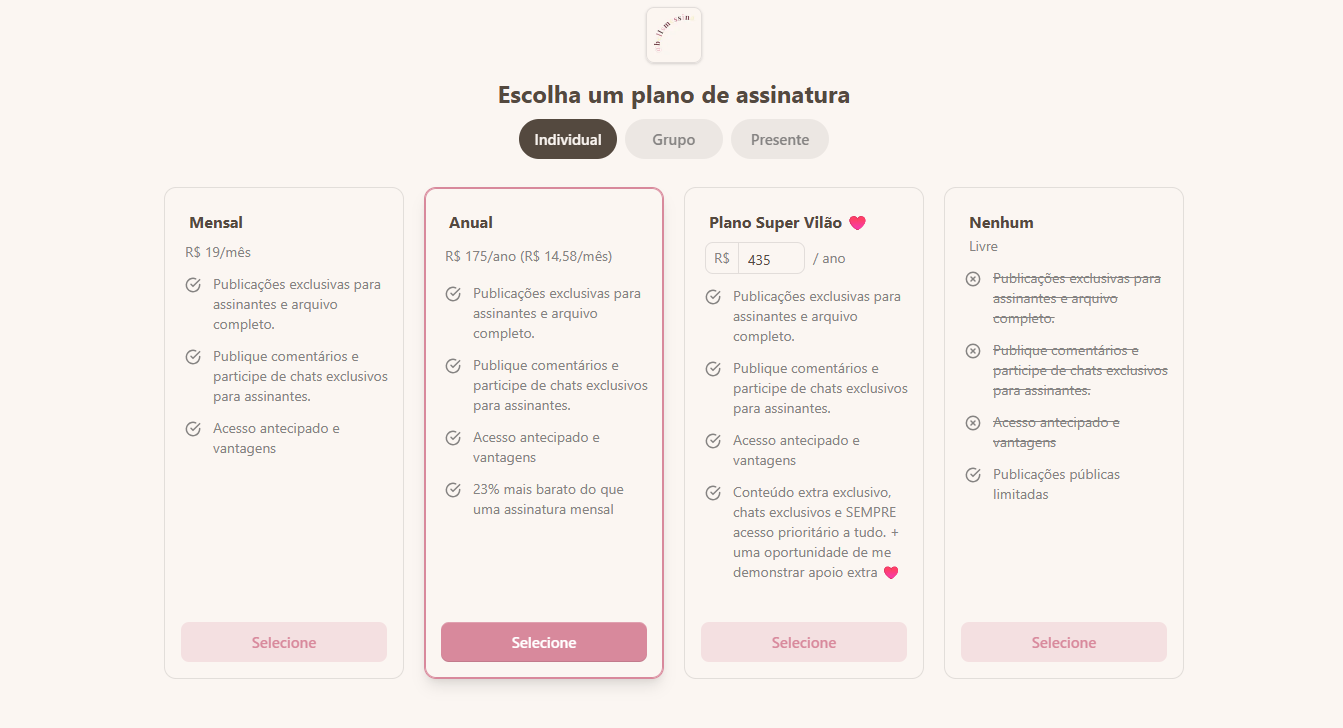1343x728 pixels.
Task: Click the 435 custom price input field
Action: 770,258
